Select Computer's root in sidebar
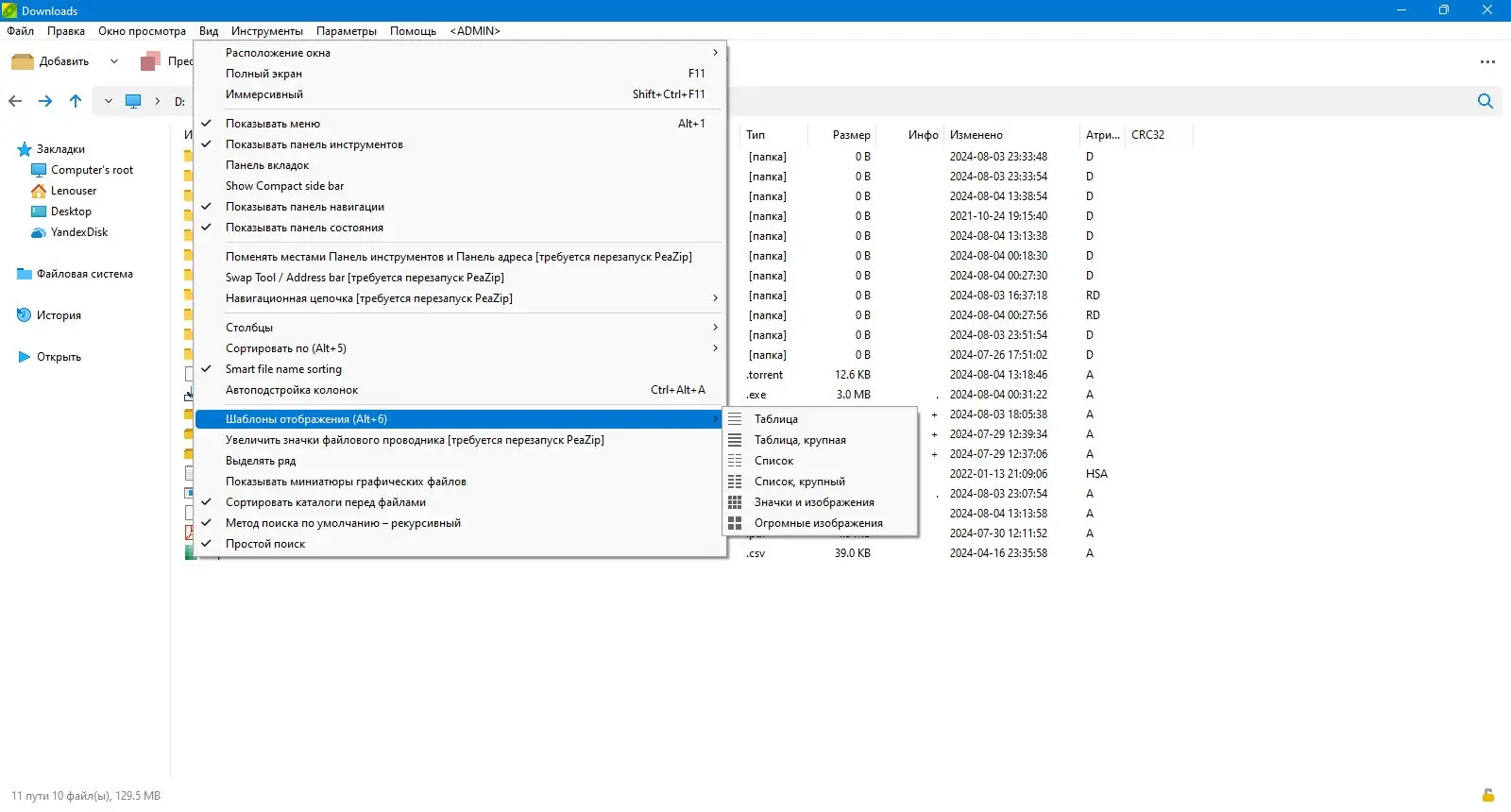The image size is (1511, 812). [x=92, y=170]
